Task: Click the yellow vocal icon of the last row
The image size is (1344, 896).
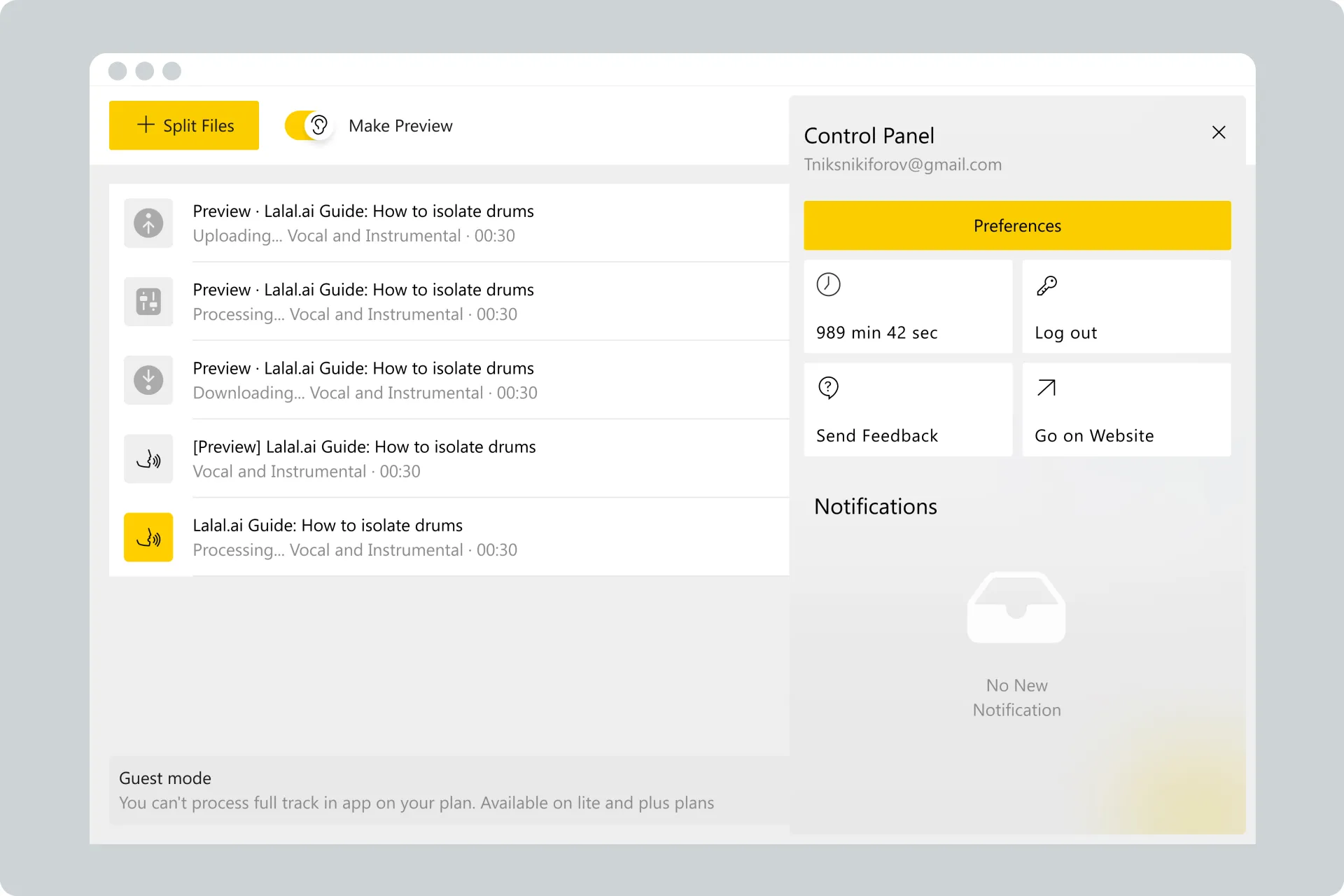Action: pos(148,537)
